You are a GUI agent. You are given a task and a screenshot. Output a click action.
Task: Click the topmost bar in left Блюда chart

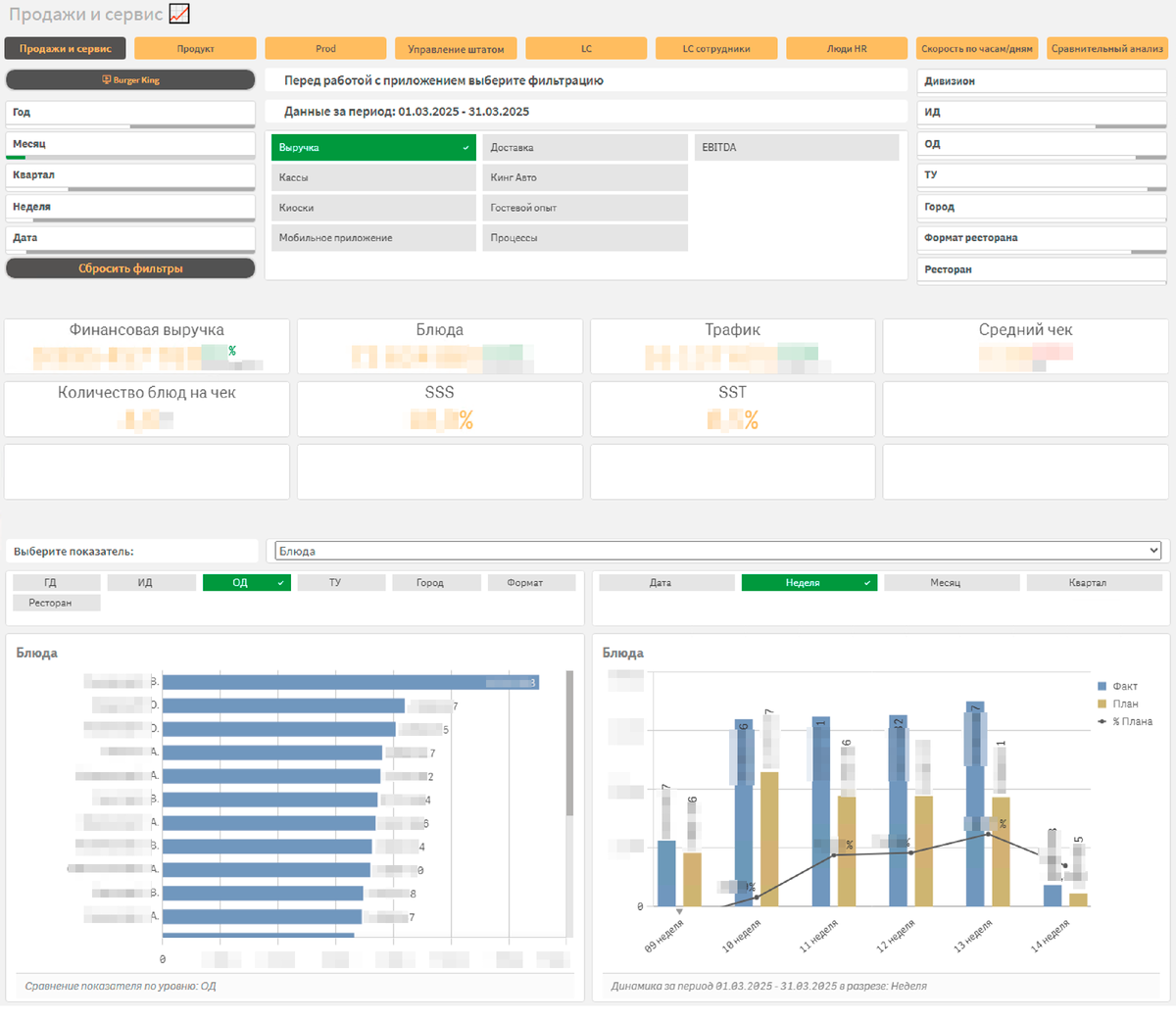(x=351, y=682)
